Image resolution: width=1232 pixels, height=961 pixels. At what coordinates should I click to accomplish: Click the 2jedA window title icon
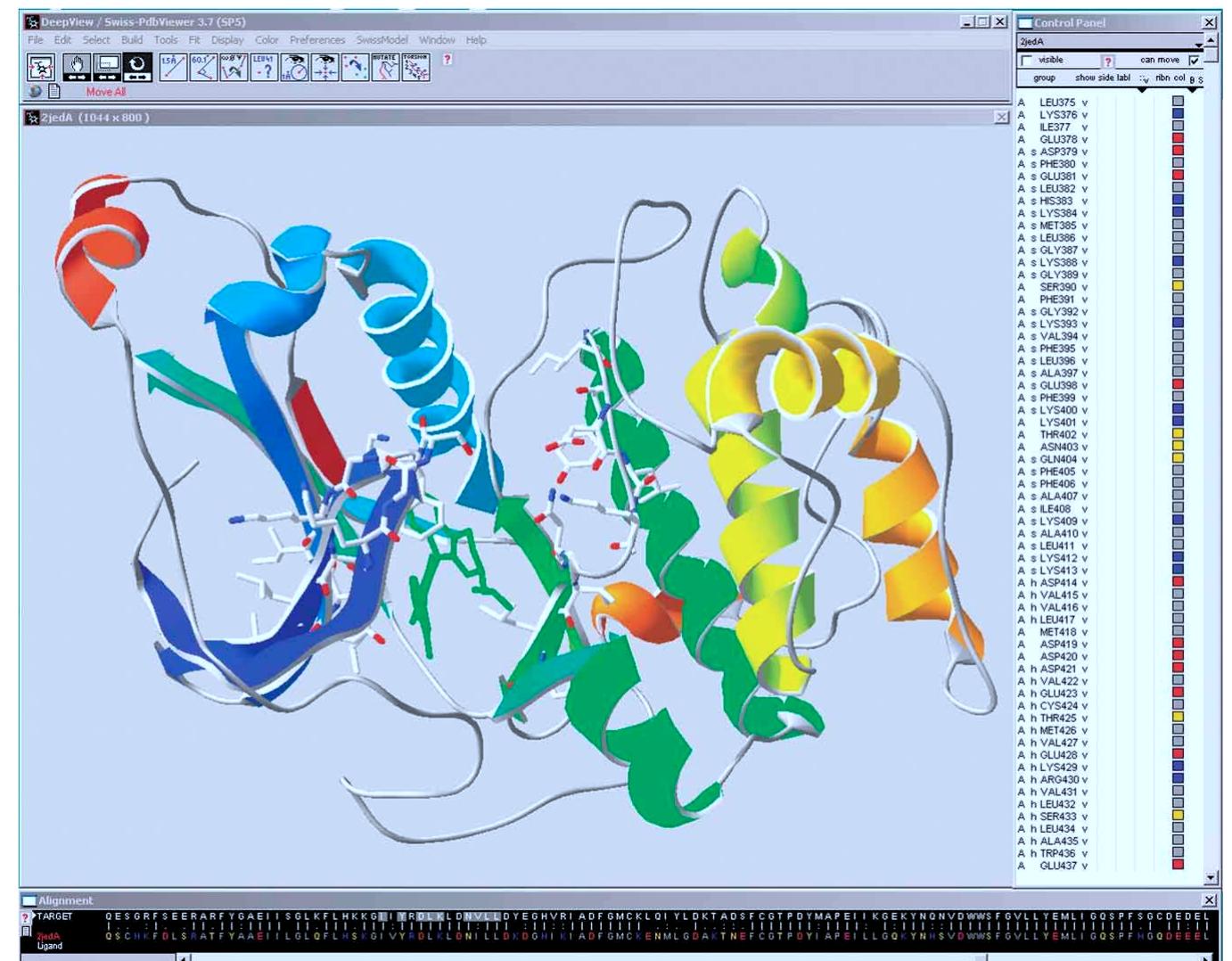coord(32,118)
